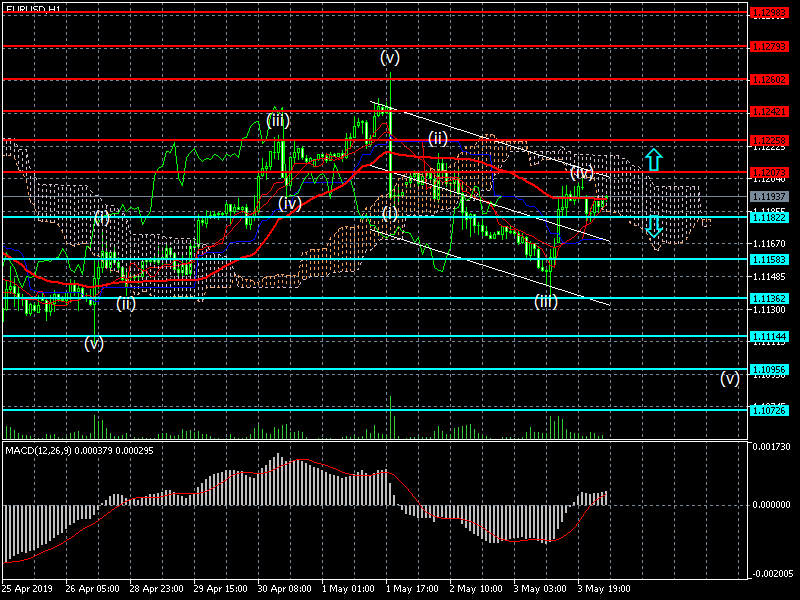Select wave label (i) below the 1 May spike

point(390,213)
